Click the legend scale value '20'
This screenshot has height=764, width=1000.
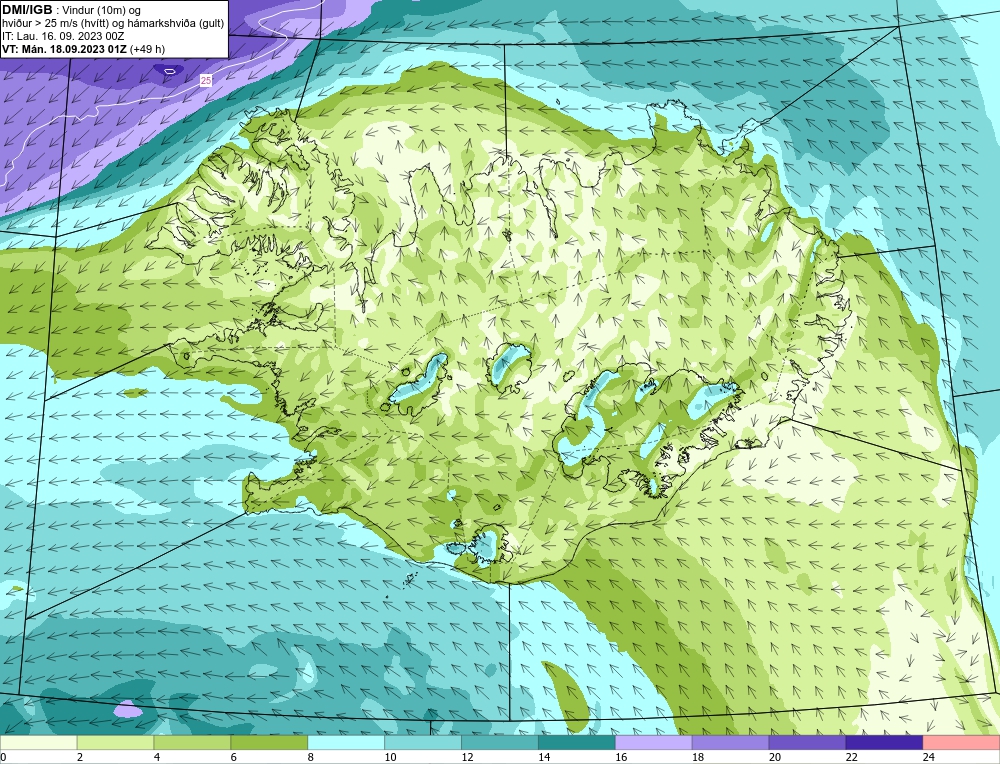(775, 757)
